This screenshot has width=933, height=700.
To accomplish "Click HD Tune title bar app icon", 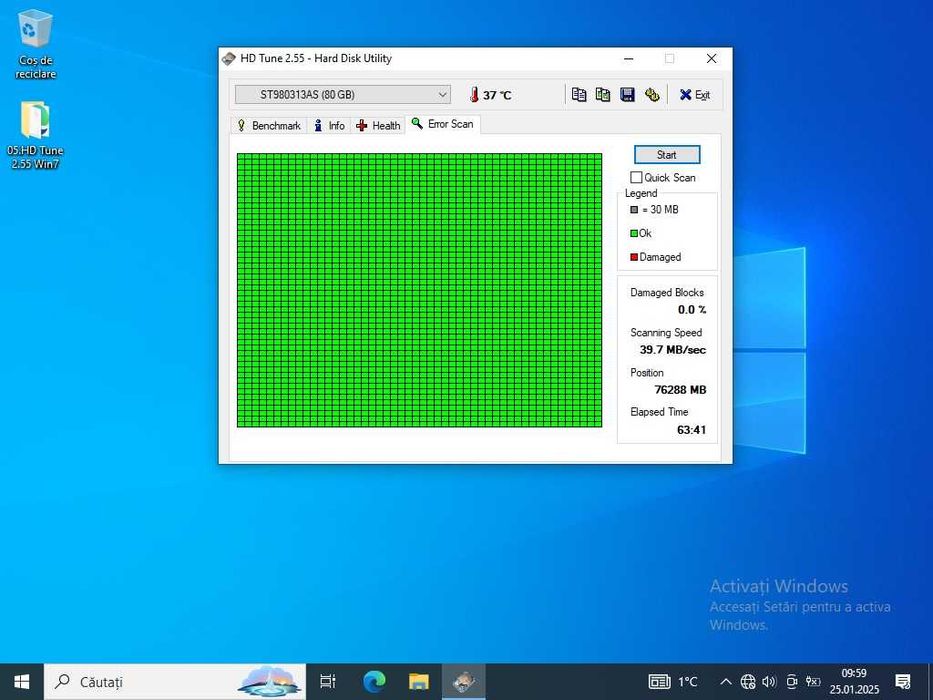I will [228, 58].
